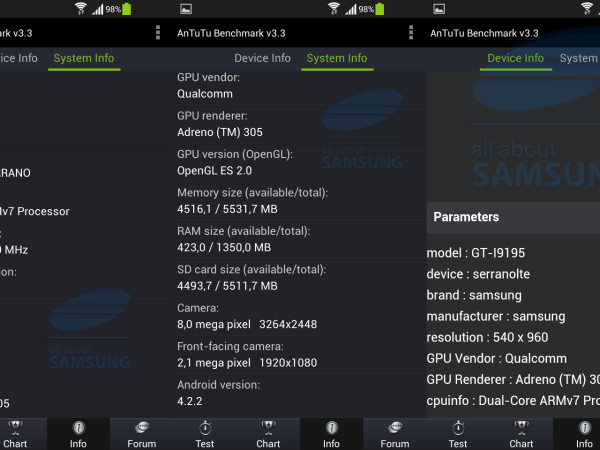
Task: Tap 98% battery percentage in middle screenshot
Action: click(x=366, y=9)
